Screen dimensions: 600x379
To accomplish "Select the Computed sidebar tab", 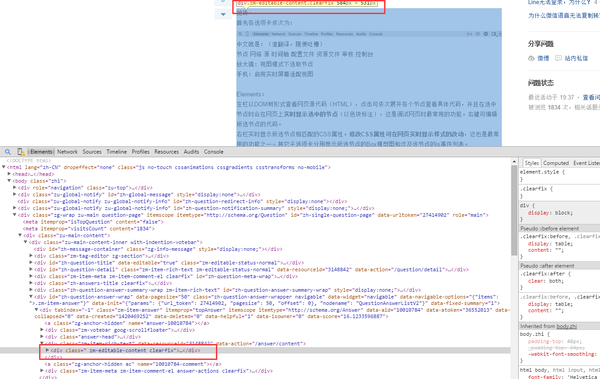I will (x=556, y=163).
